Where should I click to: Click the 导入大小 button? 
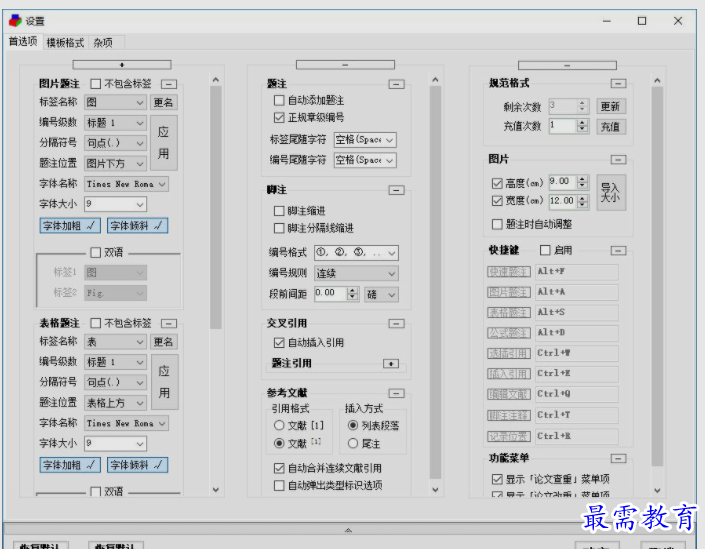point(611,192)
